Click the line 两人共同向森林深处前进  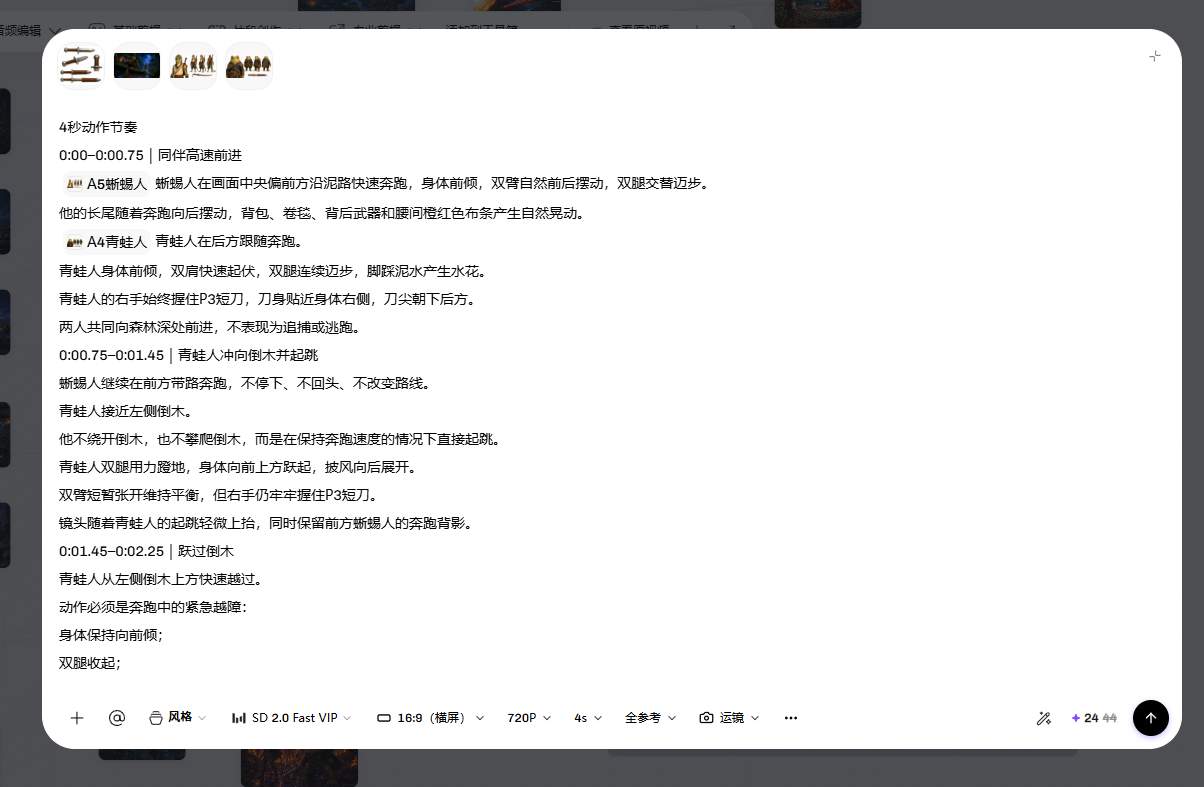(x=209, y=327)
